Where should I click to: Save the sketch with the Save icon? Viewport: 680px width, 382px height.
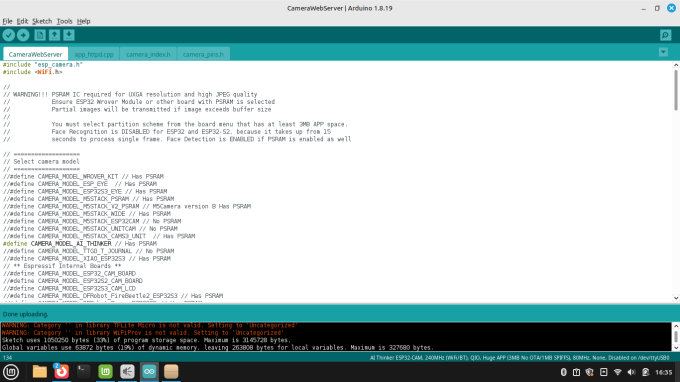[69, 35]
